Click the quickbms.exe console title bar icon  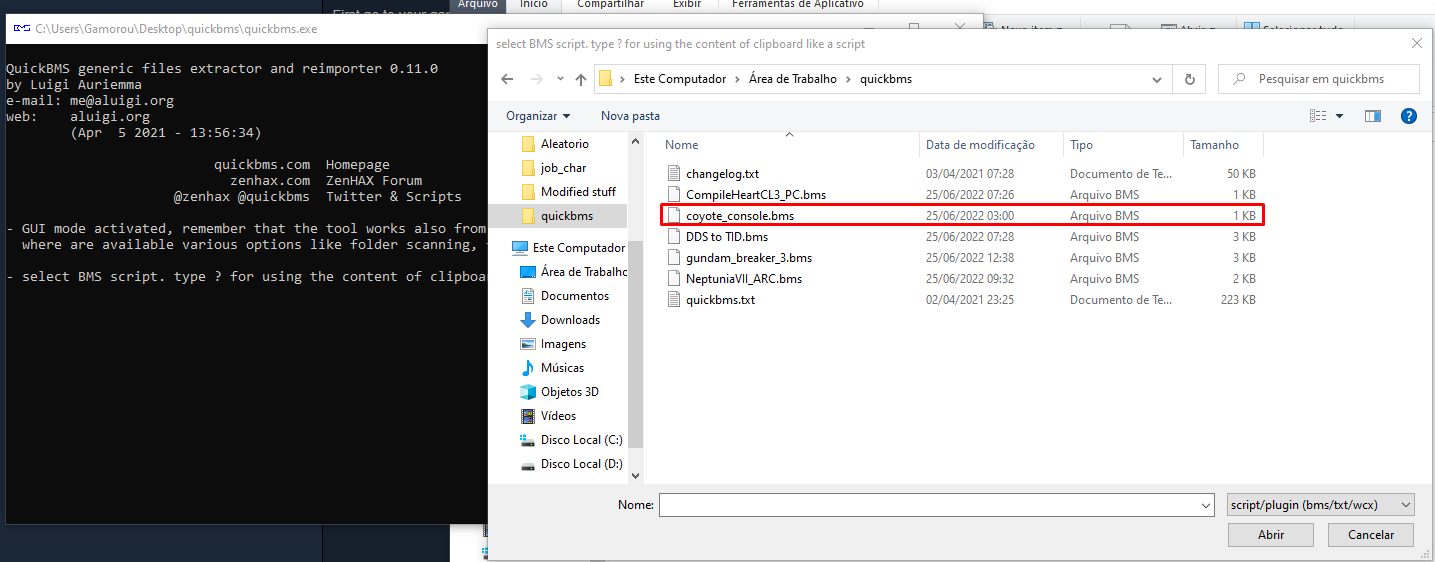point(21,29)
